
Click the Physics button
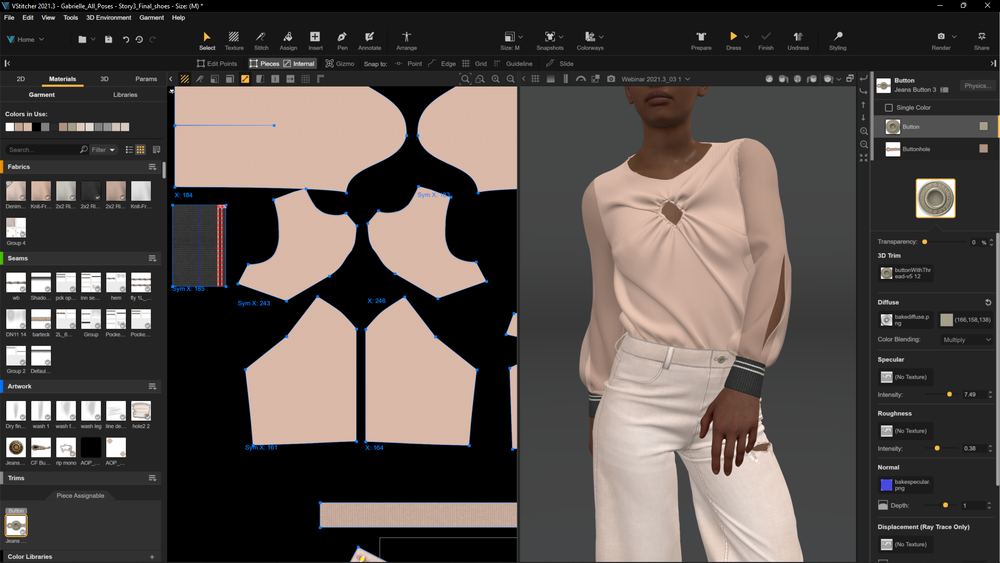point(977,86)
